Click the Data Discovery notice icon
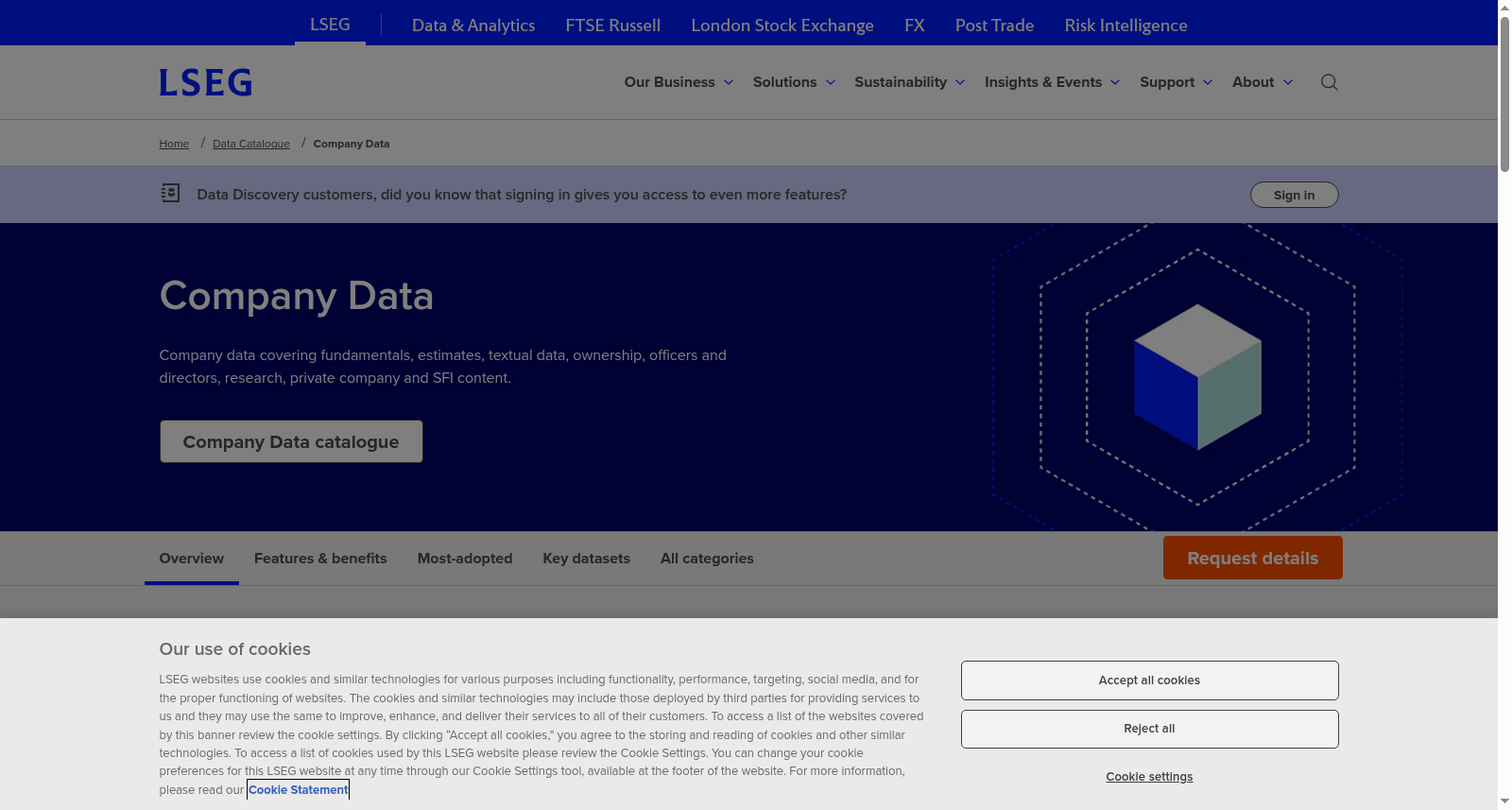Viewport: 1512px width, 810px height. 170,193
